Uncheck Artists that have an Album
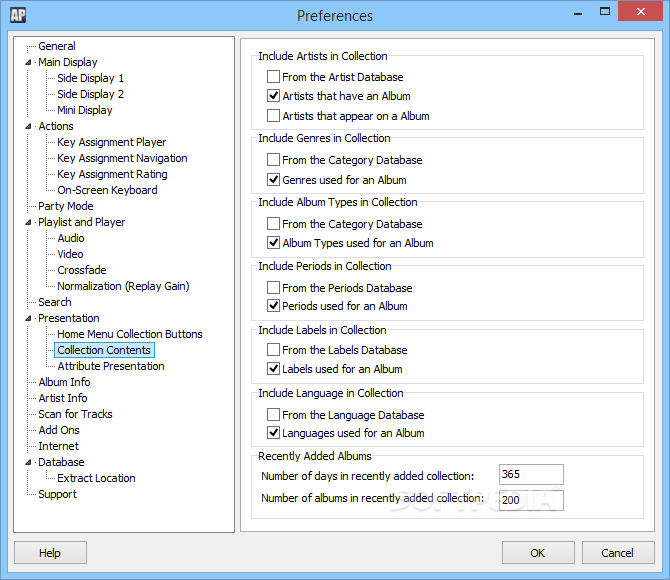The image size is (670, 580). [273, 96]
